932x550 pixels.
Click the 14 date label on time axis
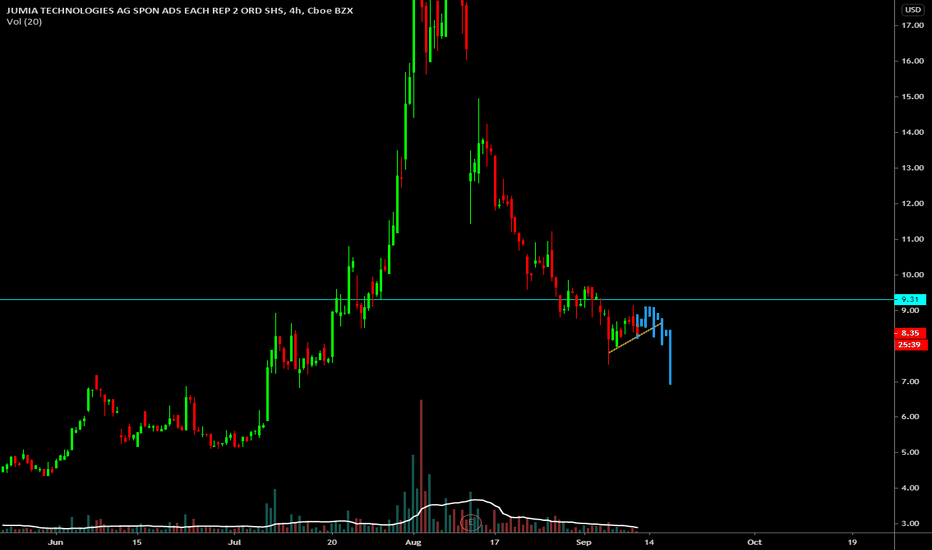649,542
